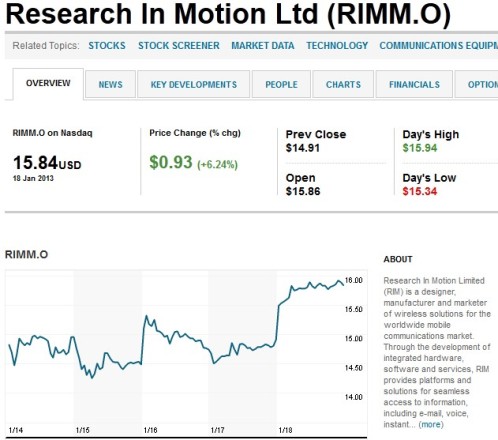The height and width of the screenshot is (440, 498).
Task: Switch to the FINANCIALS tab
Action: click(x=414, y=84)
